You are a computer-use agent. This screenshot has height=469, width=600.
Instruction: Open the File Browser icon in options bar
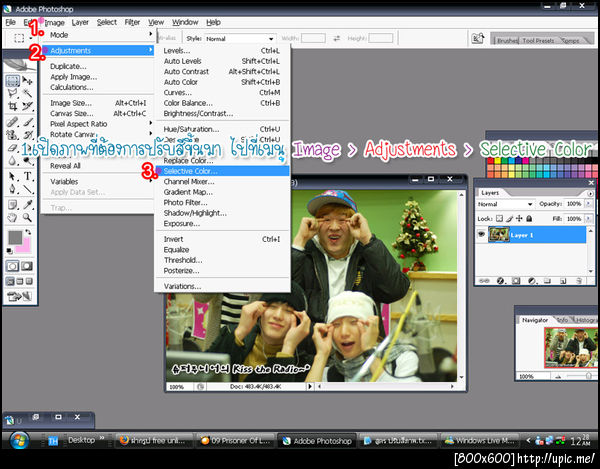478,38
